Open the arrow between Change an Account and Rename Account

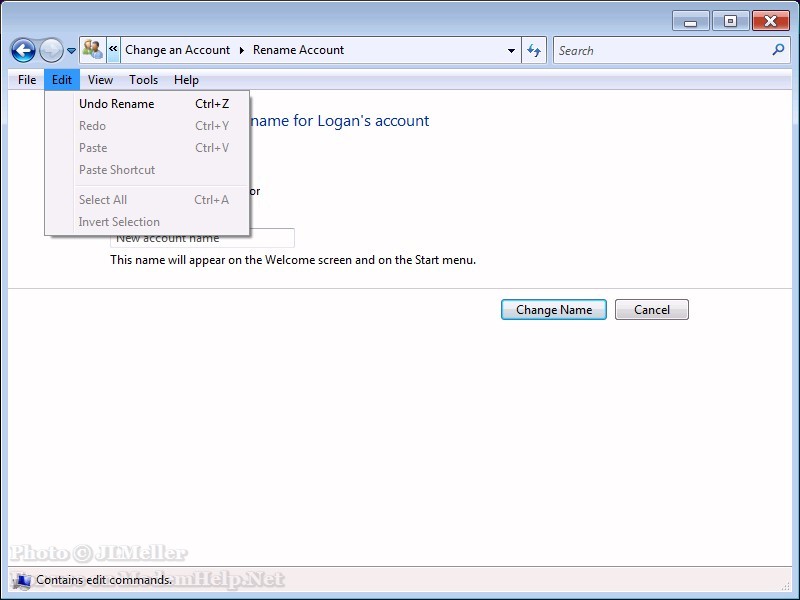coord(241,50)
